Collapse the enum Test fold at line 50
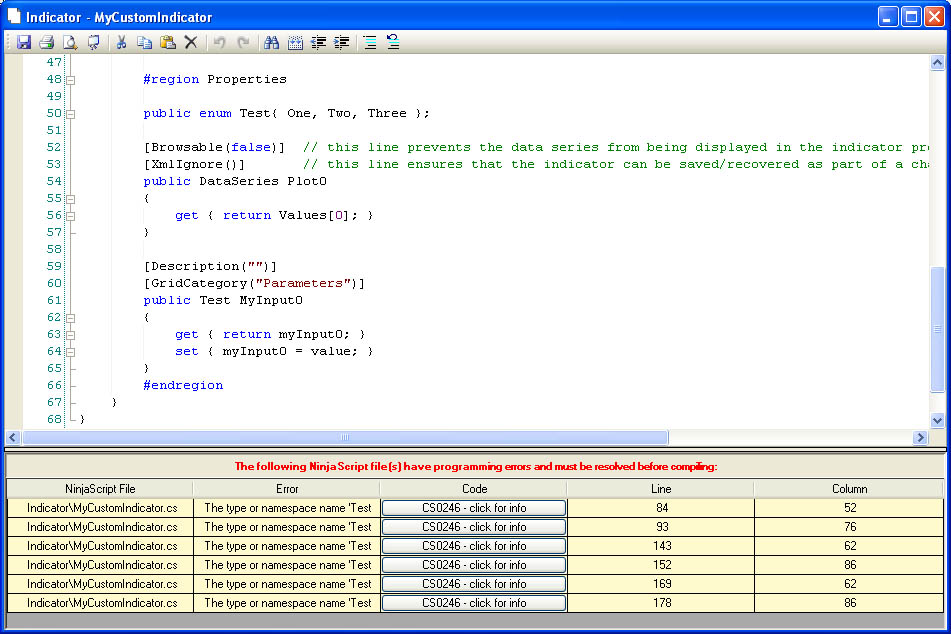Viewport: 951px width, 634px height. pos(71,114)
